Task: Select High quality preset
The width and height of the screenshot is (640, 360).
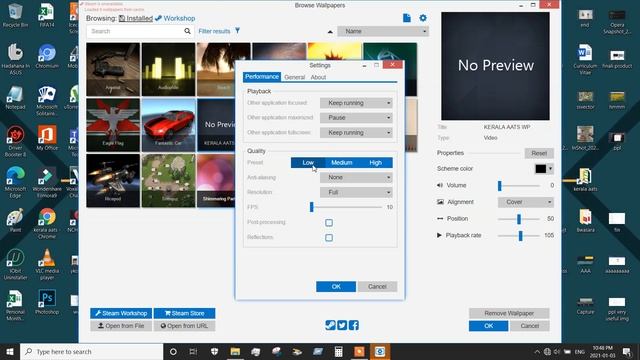Action: pyautogui.click(x=376, y=162)
